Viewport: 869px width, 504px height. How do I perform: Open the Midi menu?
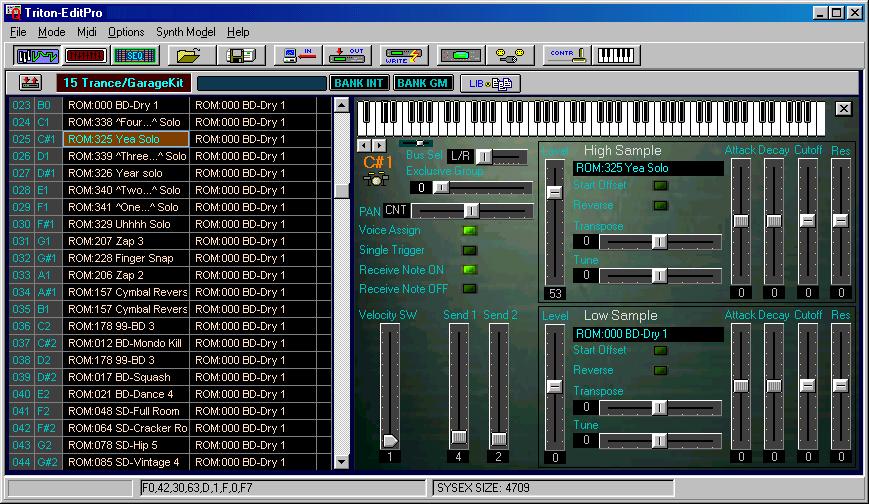(87, 32)
